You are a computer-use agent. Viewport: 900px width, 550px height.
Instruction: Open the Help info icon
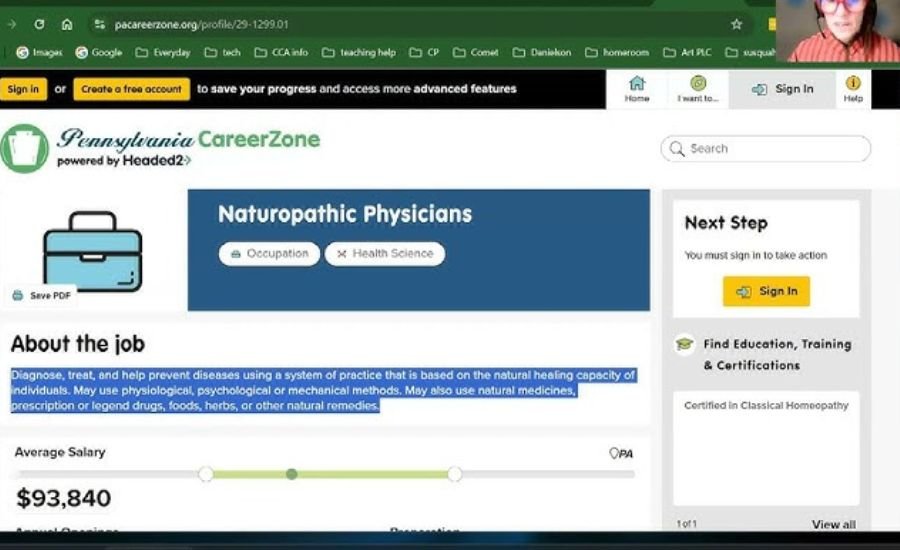853,89
